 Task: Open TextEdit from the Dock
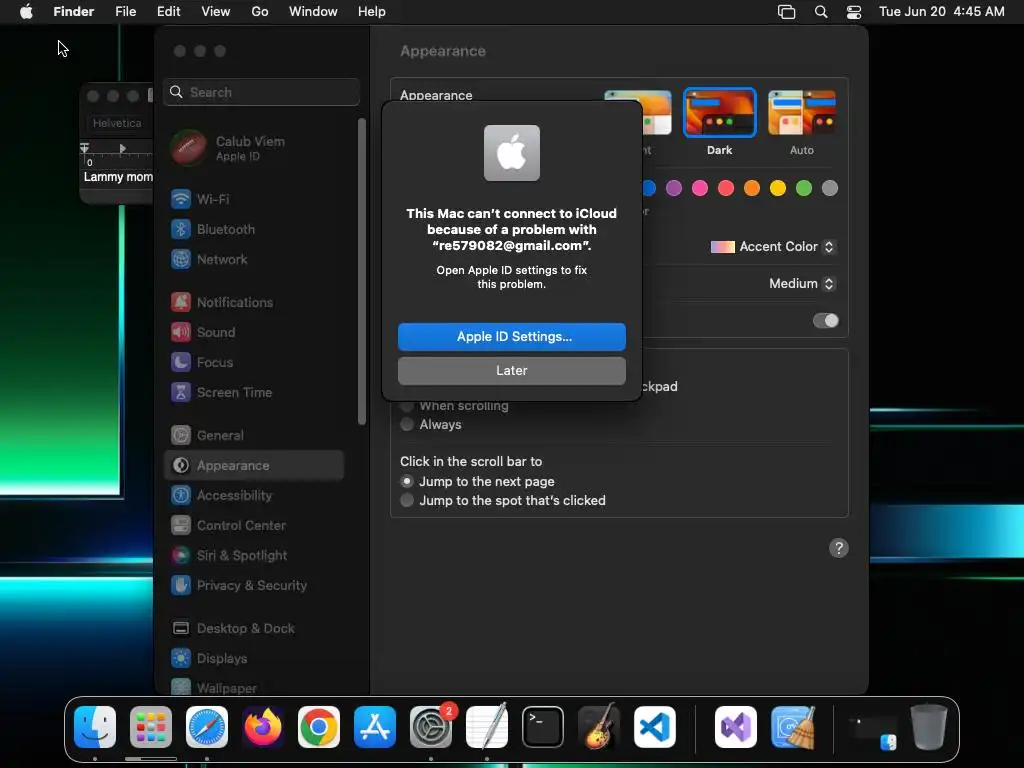[x=487, y=727]
